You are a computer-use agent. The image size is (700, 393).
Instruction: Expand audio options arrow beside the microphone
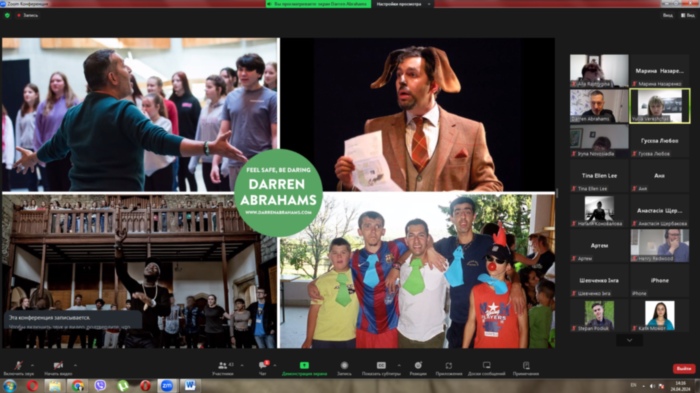point(32,365)
